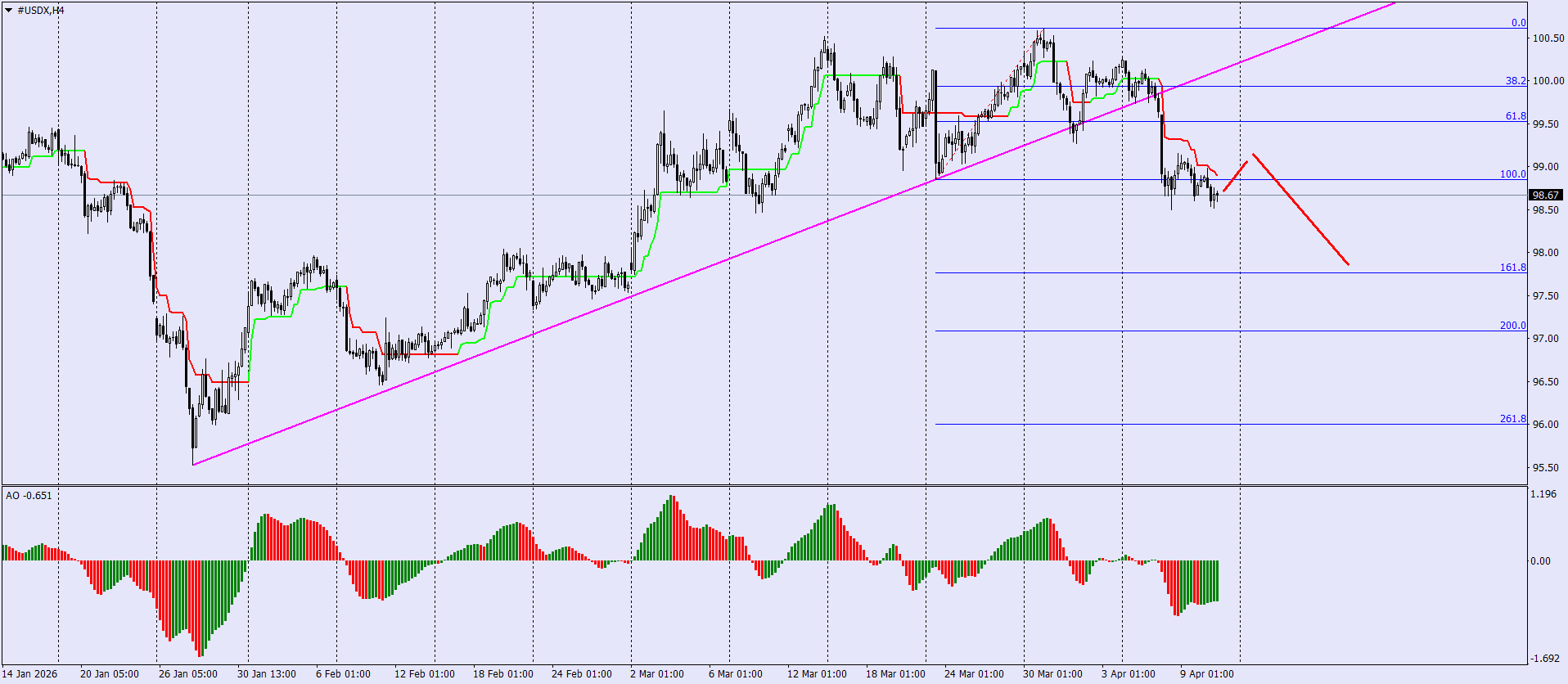Click the 26 Jan 05:00 time label
The width and height of the screenshot is (1568, 684).
click(x=188, y=674)
